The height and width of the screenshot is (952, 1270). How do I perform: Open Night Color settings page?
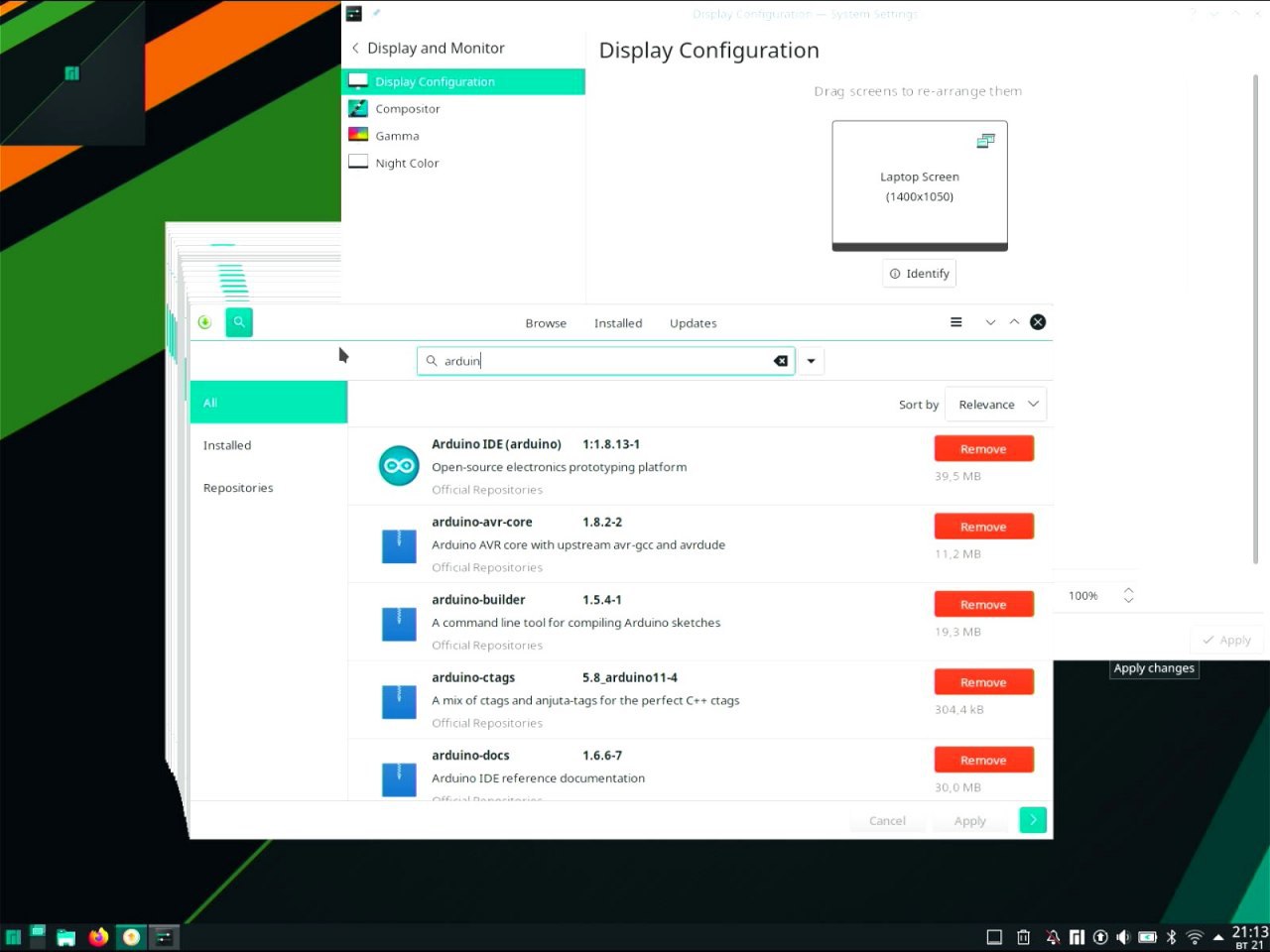463,163
